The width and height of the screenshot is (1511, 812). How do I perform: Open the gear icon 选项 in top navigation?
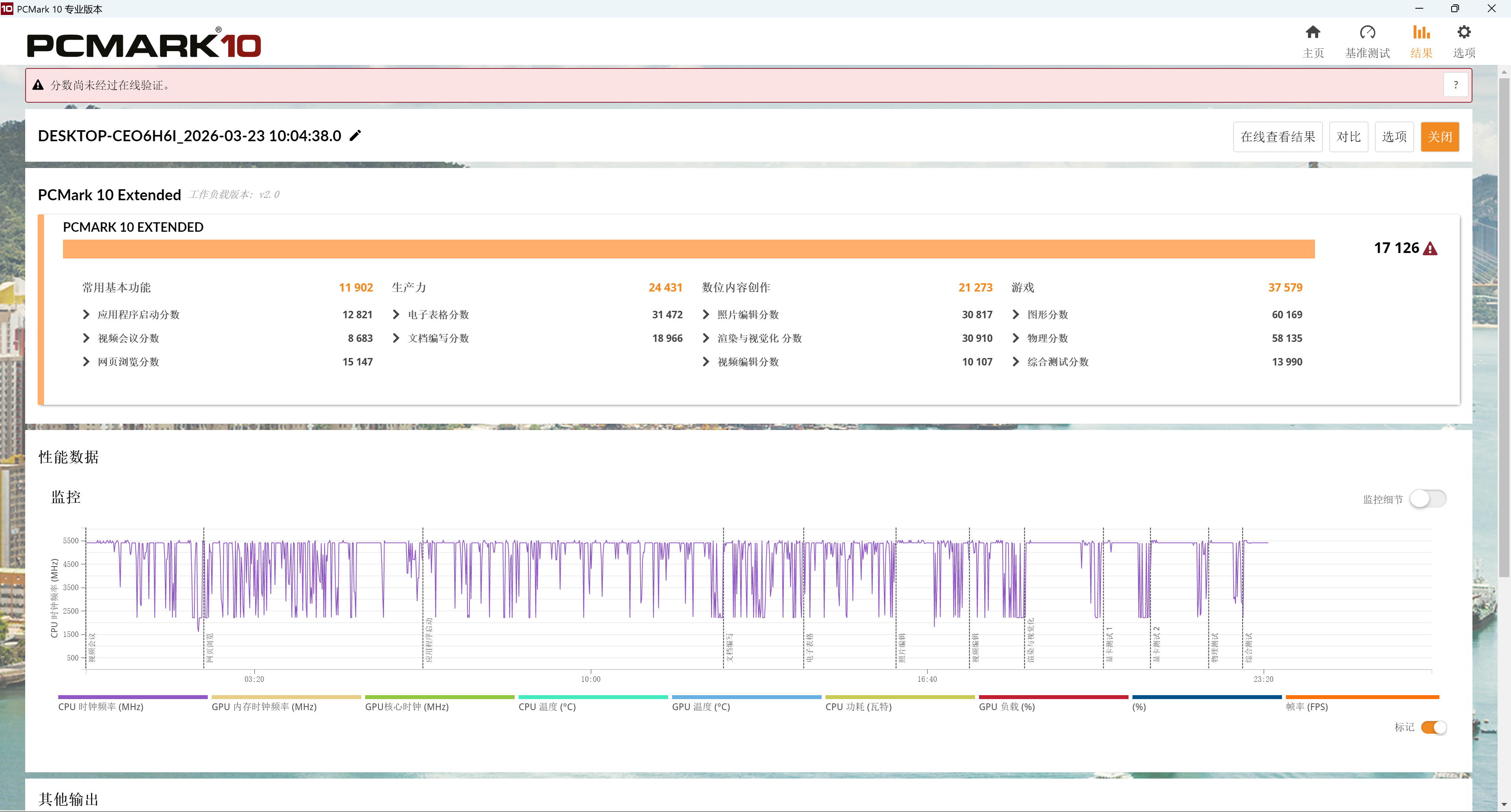tap(1463, 33)
